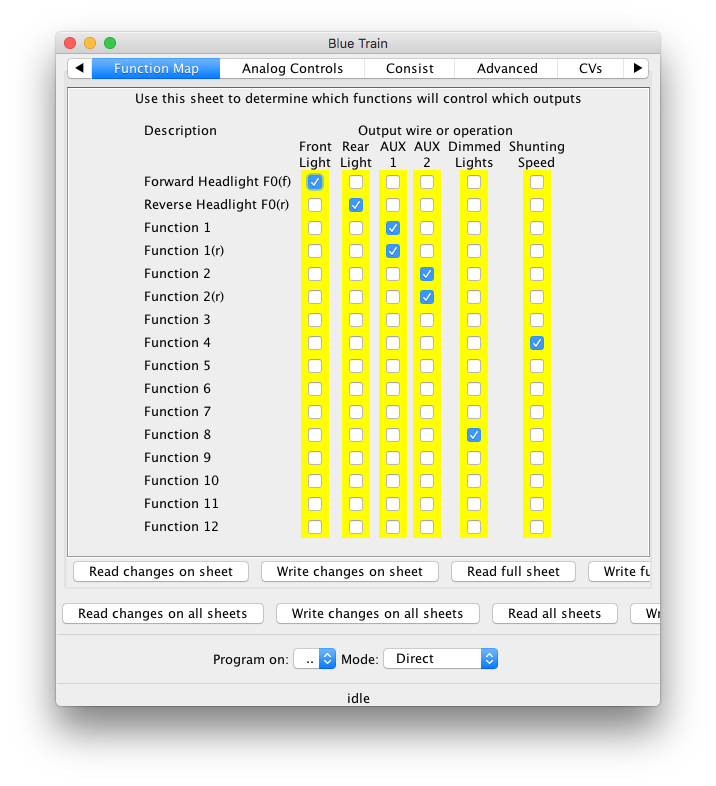Uncheck Reverse Headlight F0(r) Rear Light
The width and height of the screenshot is (716, 786).
pyautogui.click(x=356, y=205)
